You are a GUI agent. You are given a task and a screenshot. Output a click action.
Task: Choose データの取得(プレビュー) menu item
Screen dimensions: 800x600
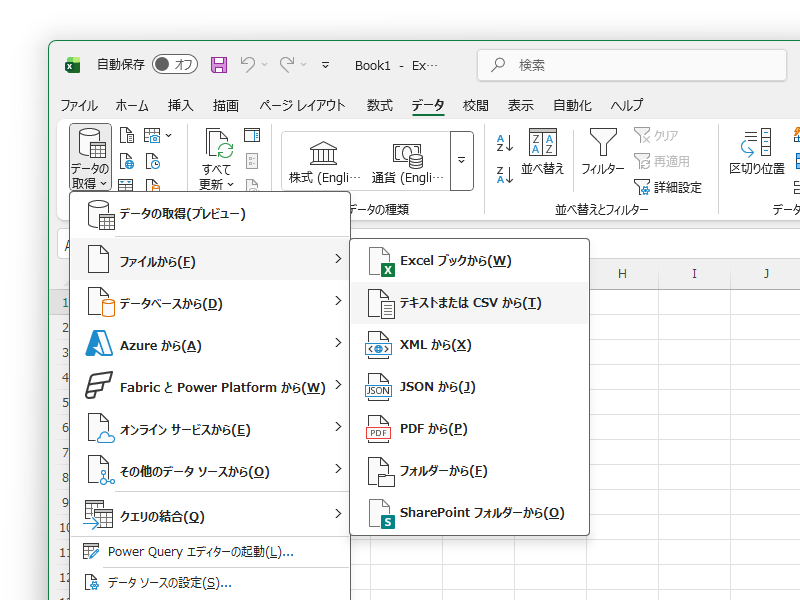(x=210, y=214)
